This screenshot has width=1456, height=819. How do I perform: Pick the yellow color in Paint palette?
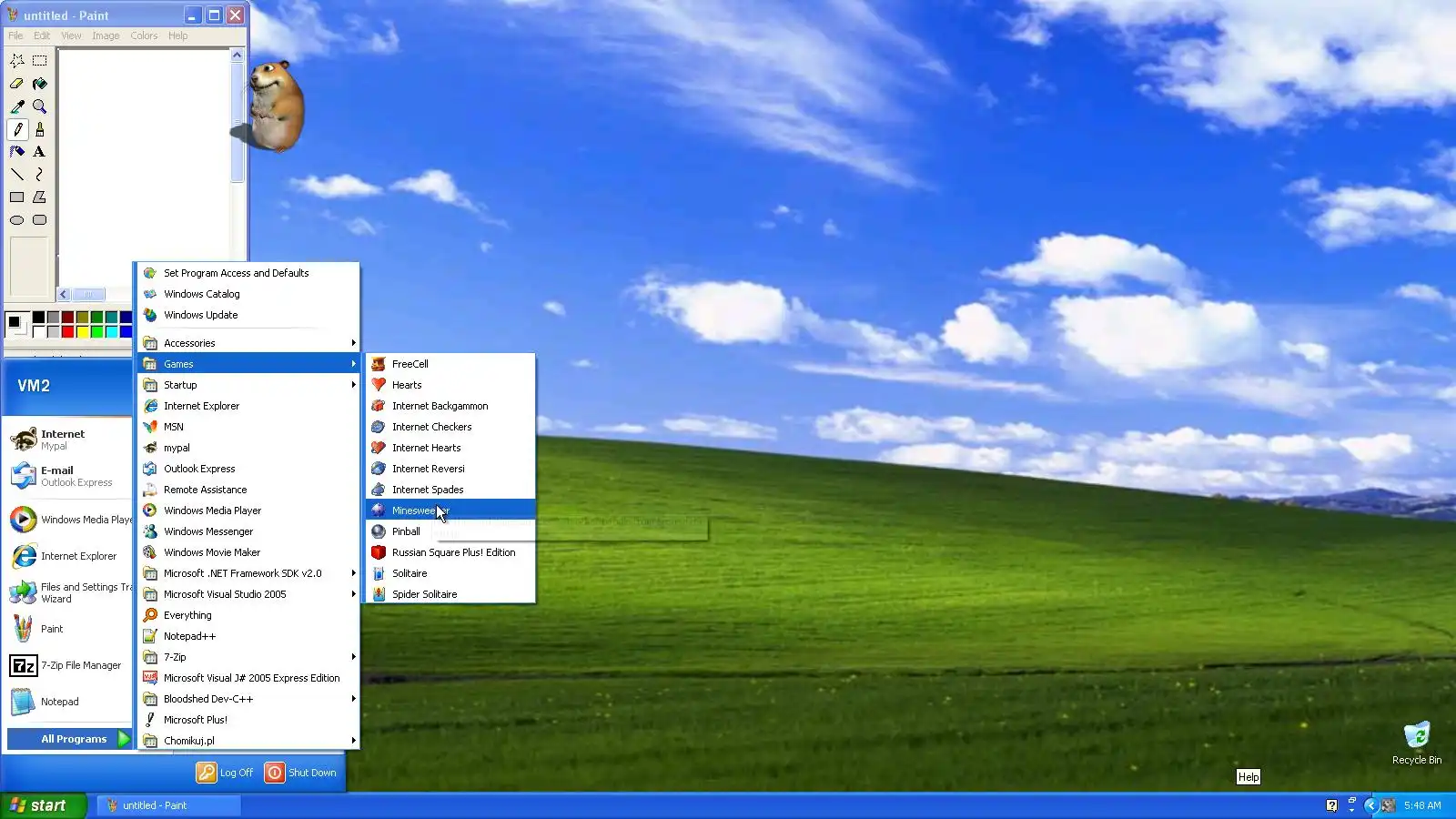click(x=82, y=332)
